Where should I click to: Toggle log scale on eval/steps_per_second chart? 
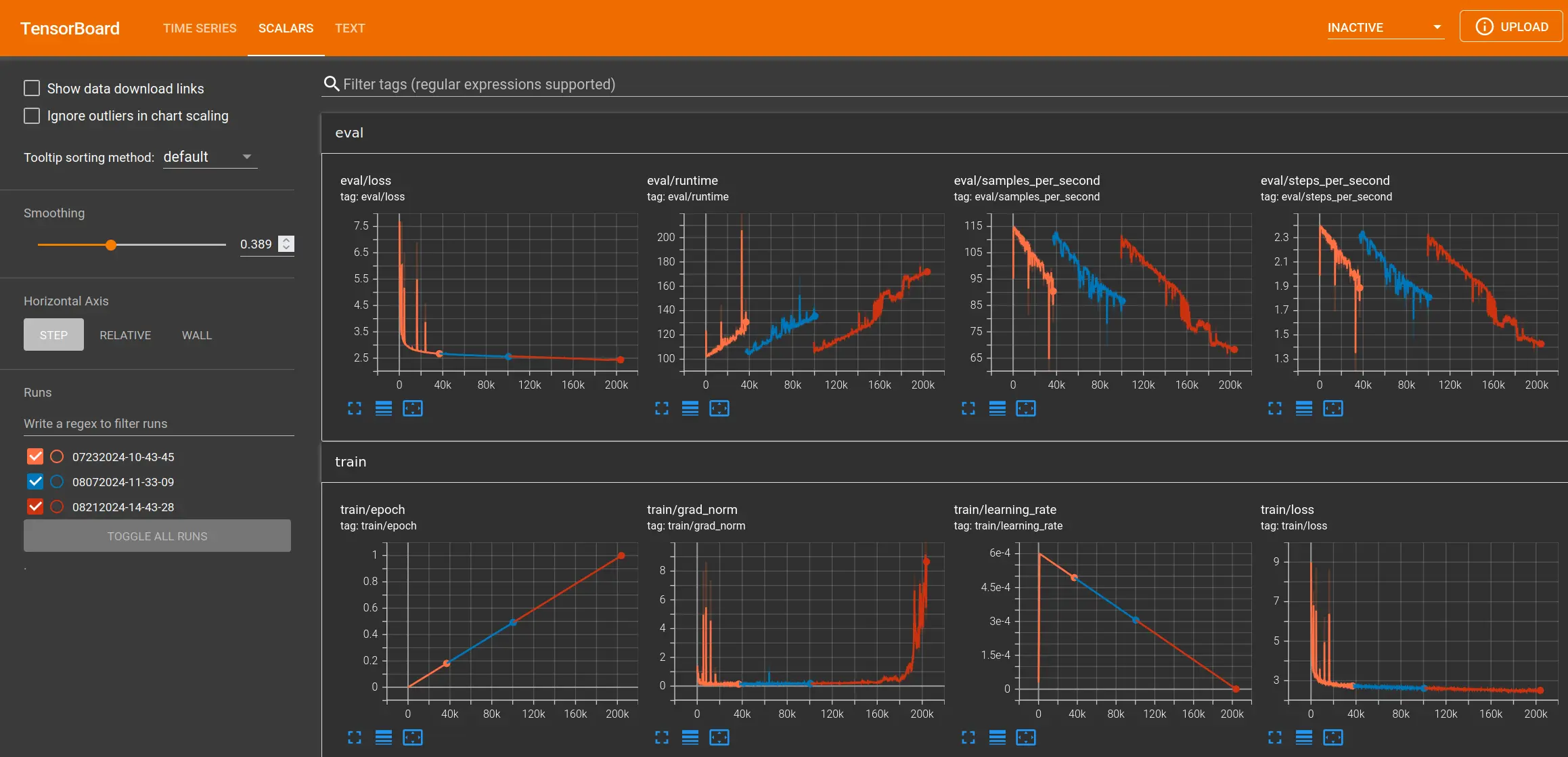point(1304,408)
